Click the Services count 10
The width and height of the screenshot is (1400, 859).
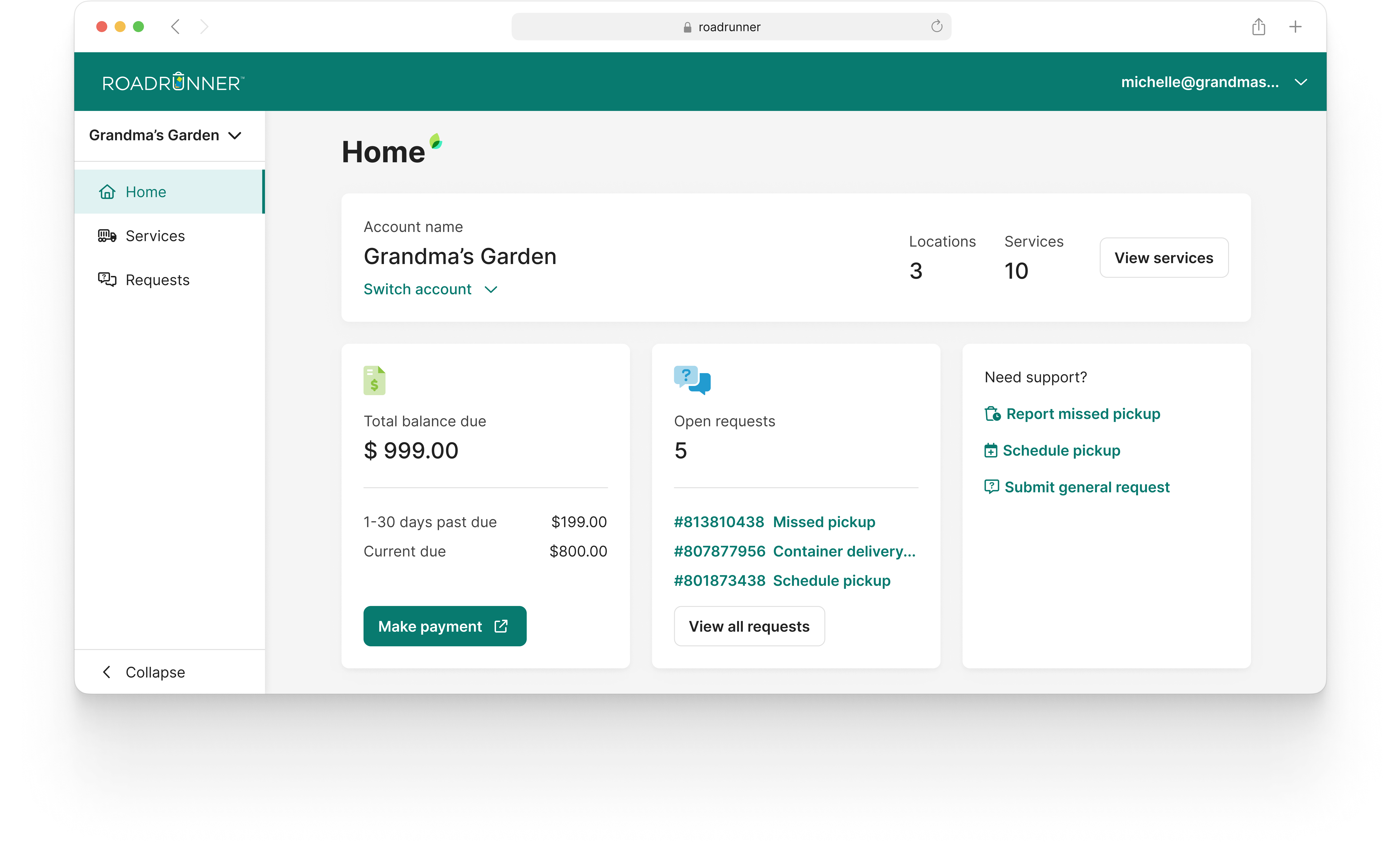point(1017,271)
